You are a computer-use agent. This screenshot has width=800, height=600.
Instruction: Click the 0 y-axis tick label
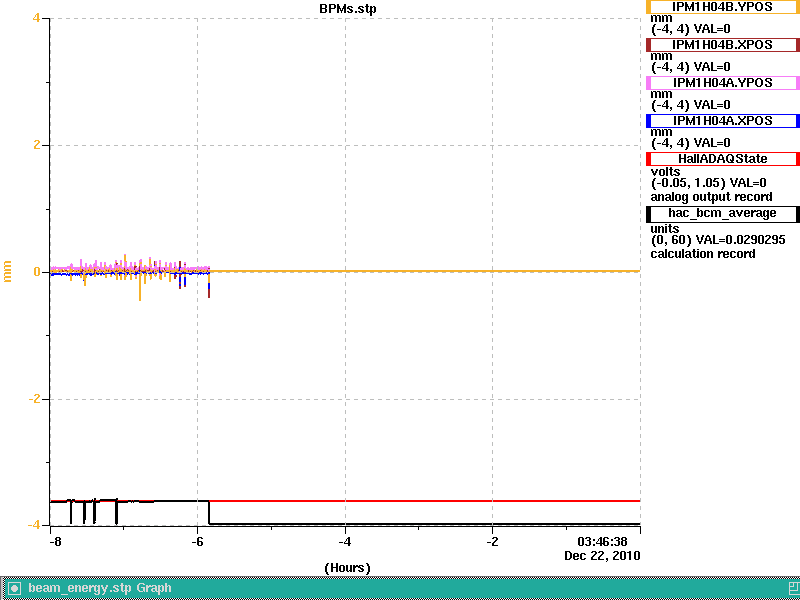(36, 272)
